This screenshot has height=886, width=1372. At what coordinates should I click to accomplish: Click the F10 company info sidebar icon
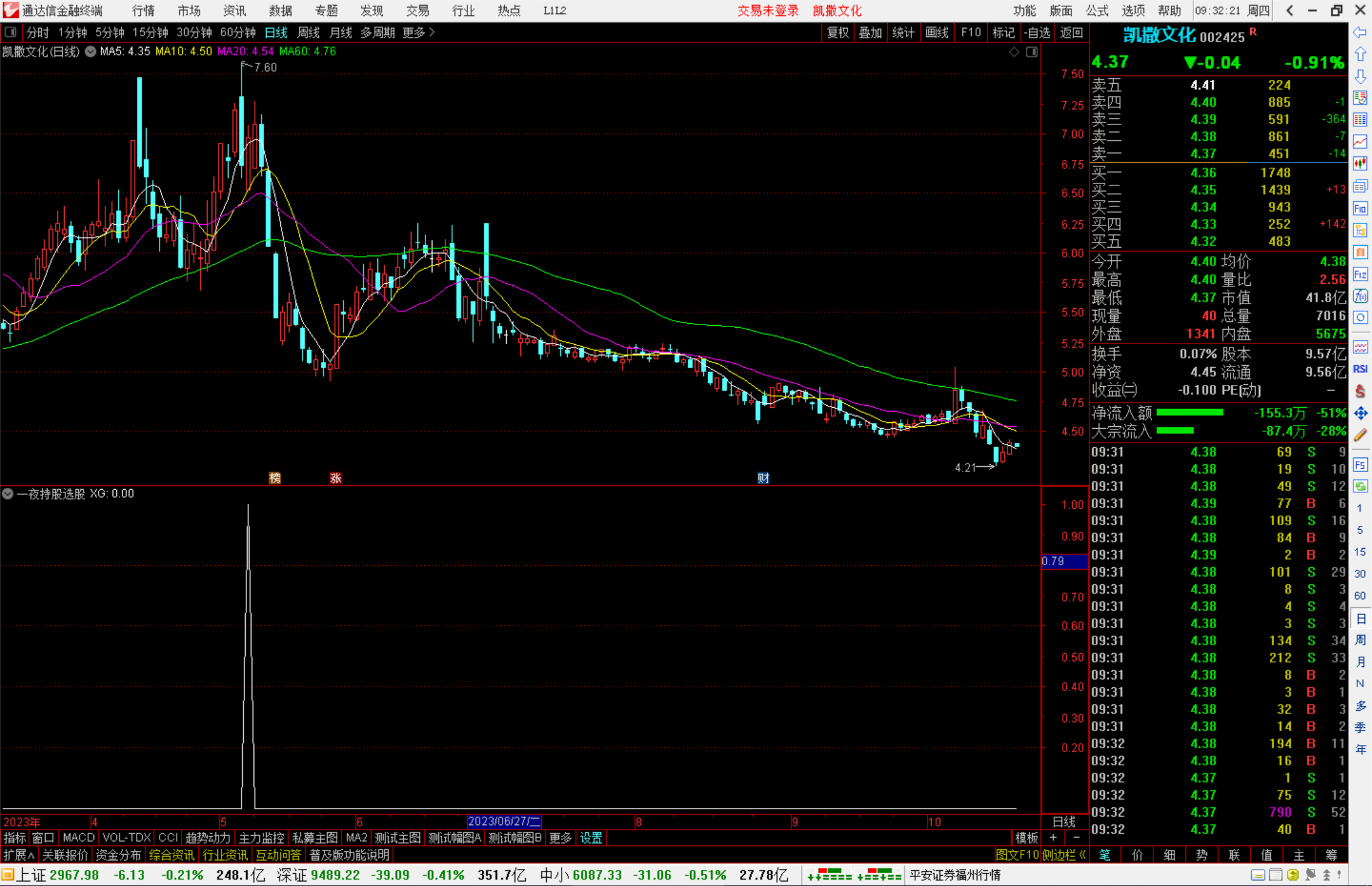(1360, 208)
